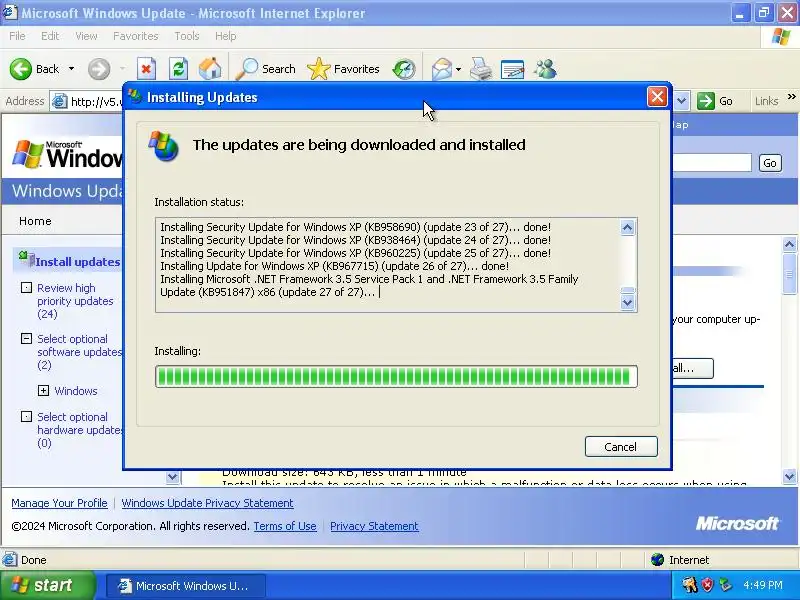Screen dimensions: 800x600
Task: Close the Installing Updates dialog
Action: [x=657, y=96]
